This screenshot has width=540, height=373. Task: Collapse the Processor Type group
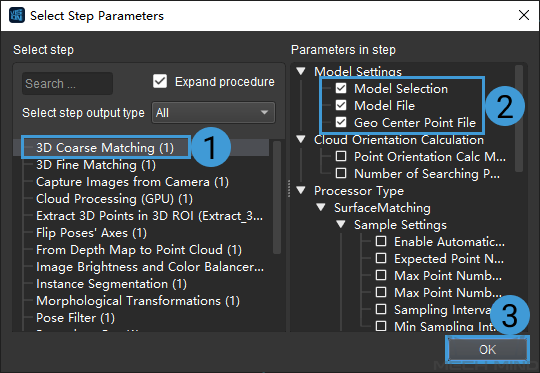coord(301,191)
